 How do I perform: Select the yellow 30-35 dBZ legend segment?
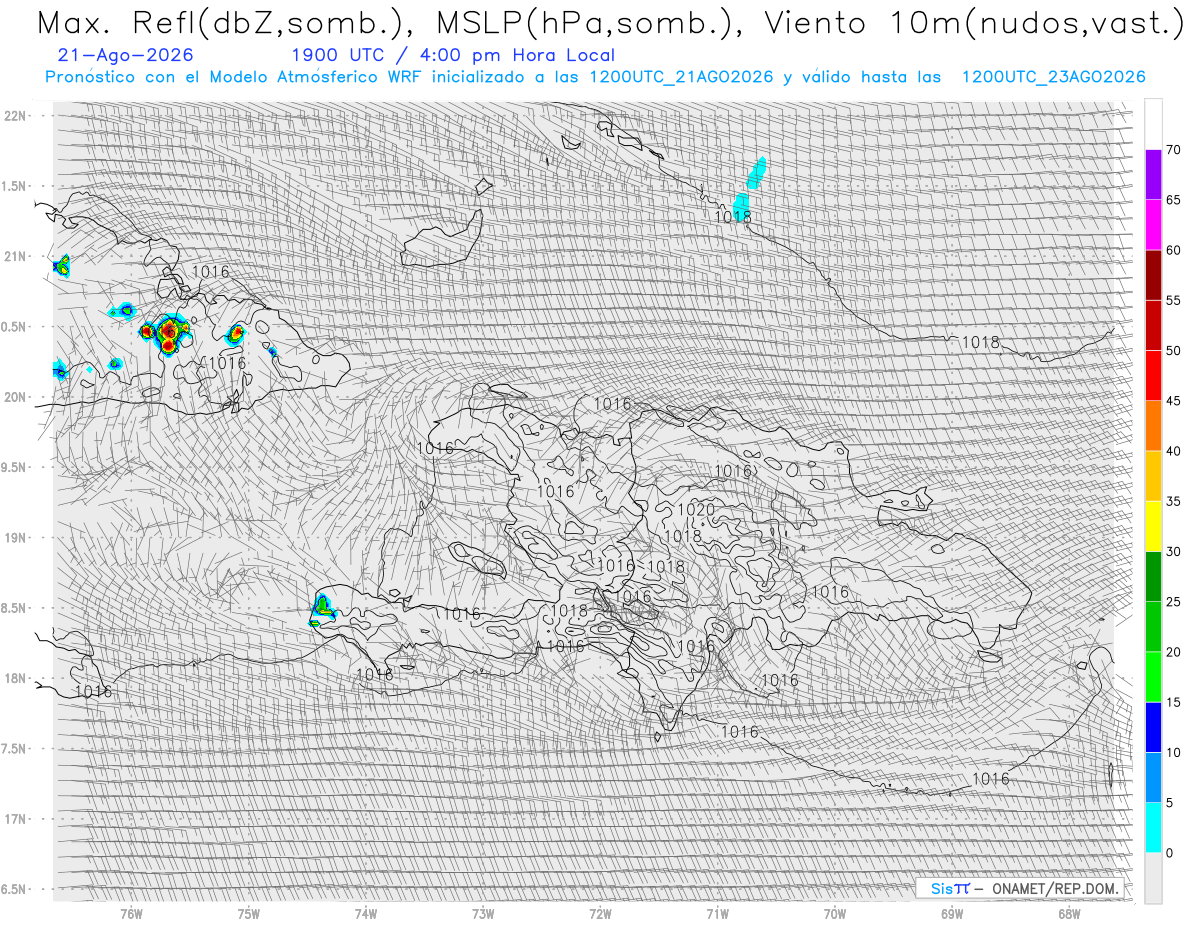tap(1153, 526)
